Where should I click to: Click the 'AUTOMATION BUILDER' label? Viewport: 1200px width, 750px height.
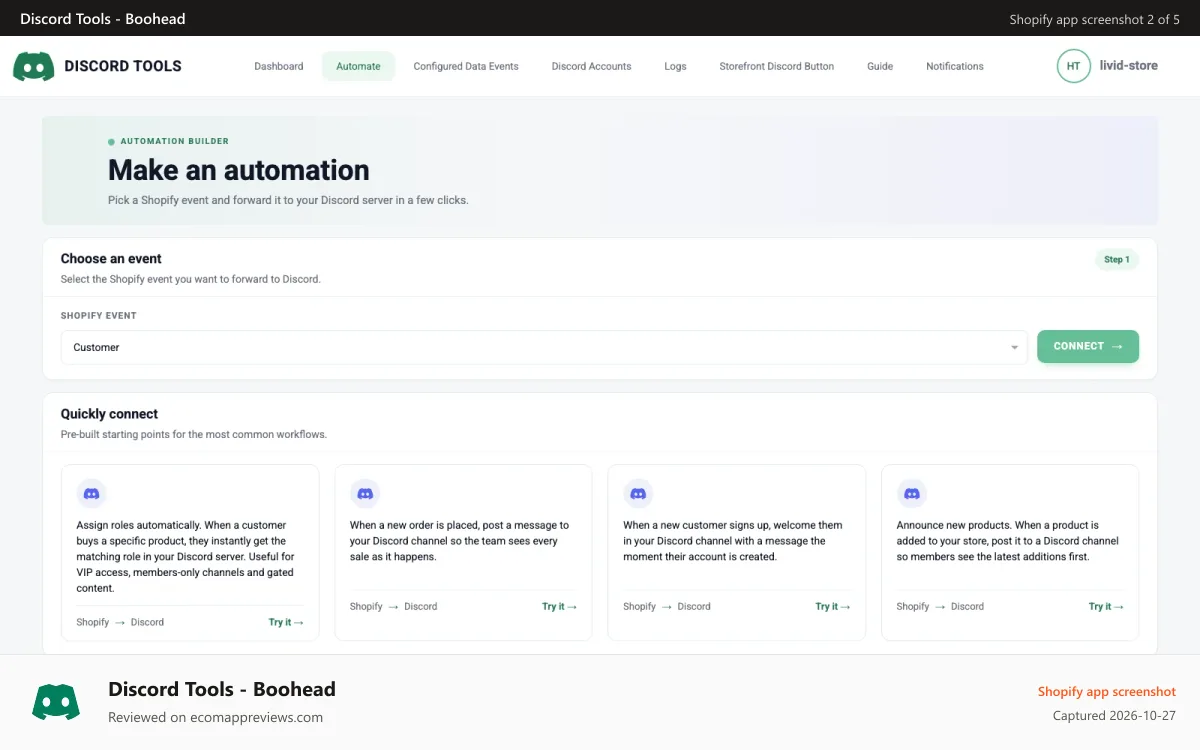[x=175, y=142]
